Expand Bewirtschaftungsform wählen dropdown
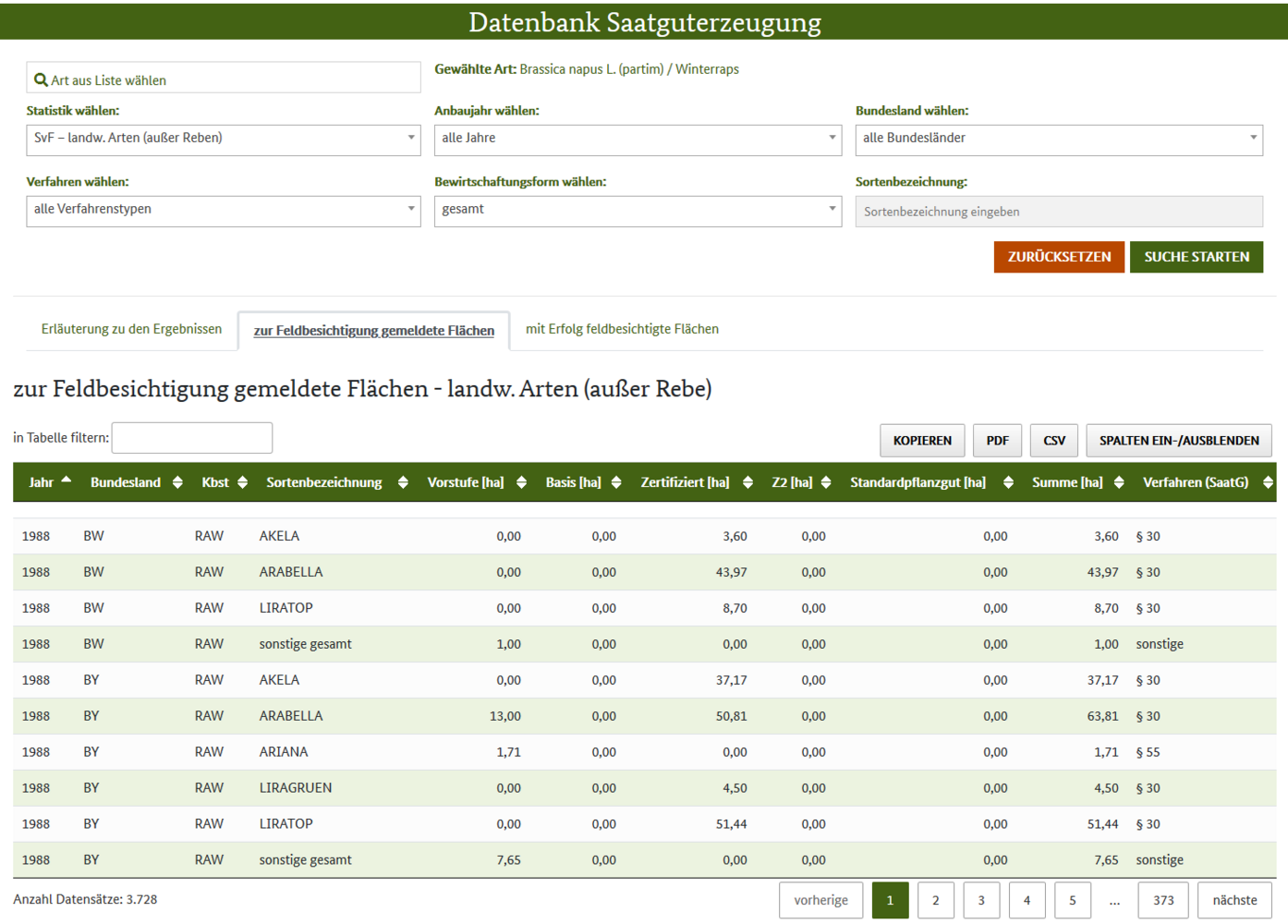This screenshot has width=1288, height=924. [638, 210]
